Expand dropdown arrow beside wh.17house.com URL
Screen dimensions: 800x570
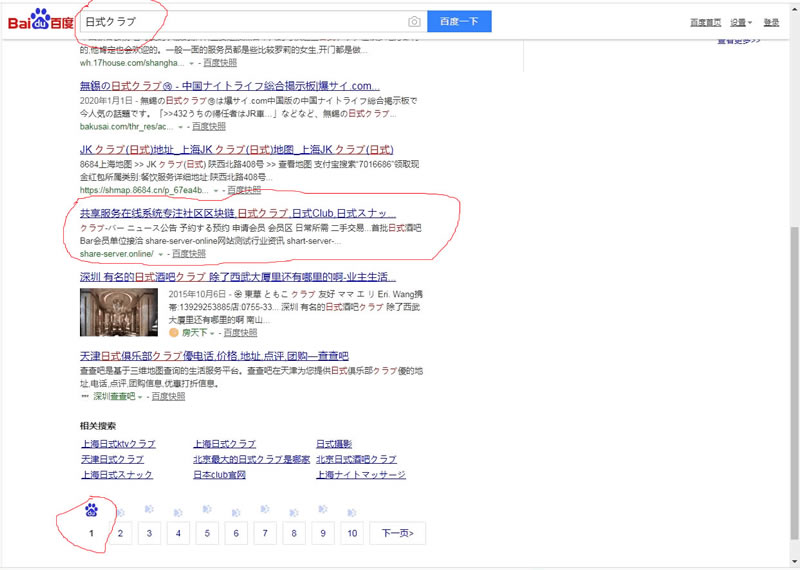tap(192, 63)
